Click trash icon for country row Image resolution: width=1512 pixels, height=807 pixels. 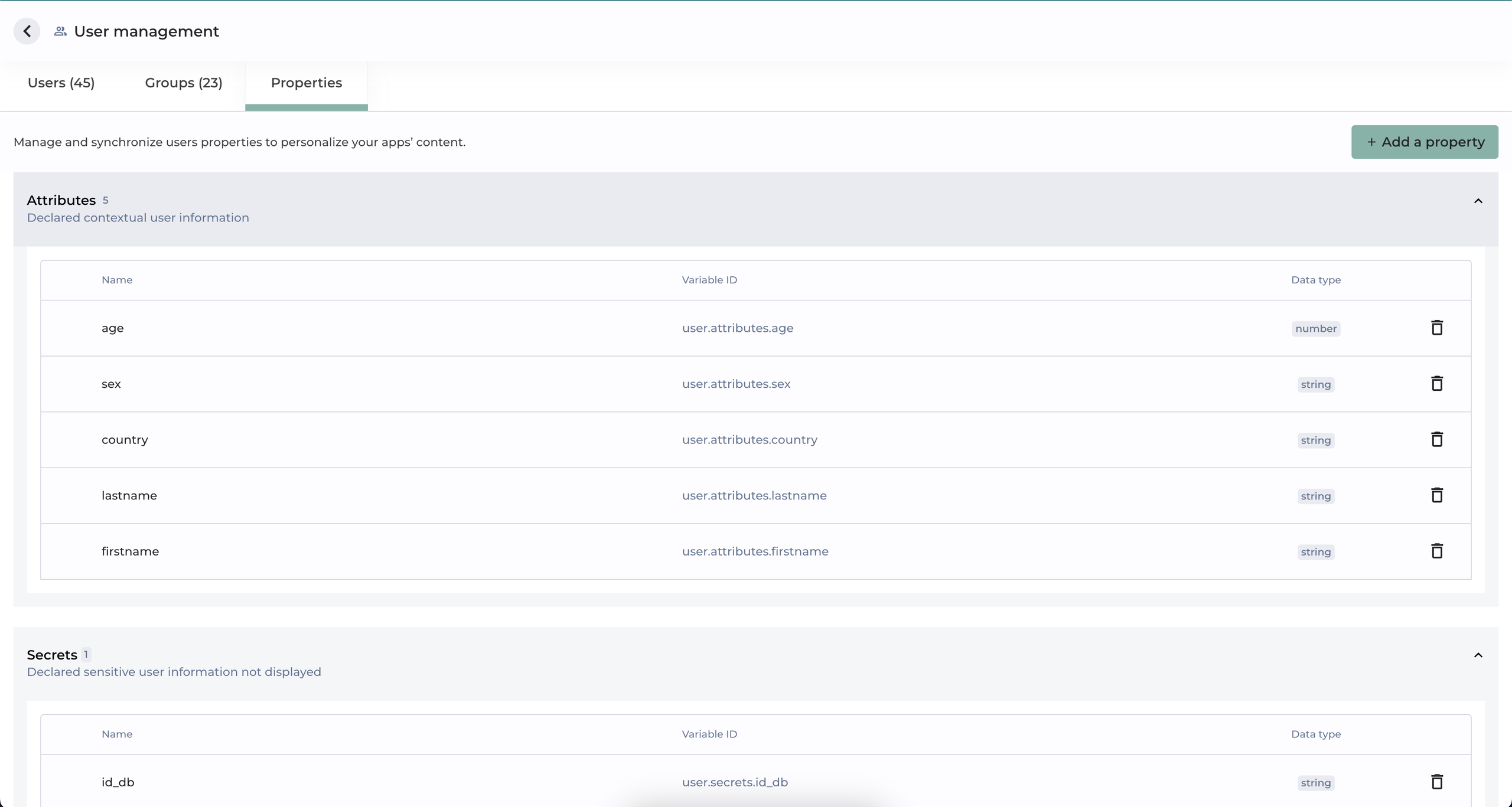tap(1436, 439)
